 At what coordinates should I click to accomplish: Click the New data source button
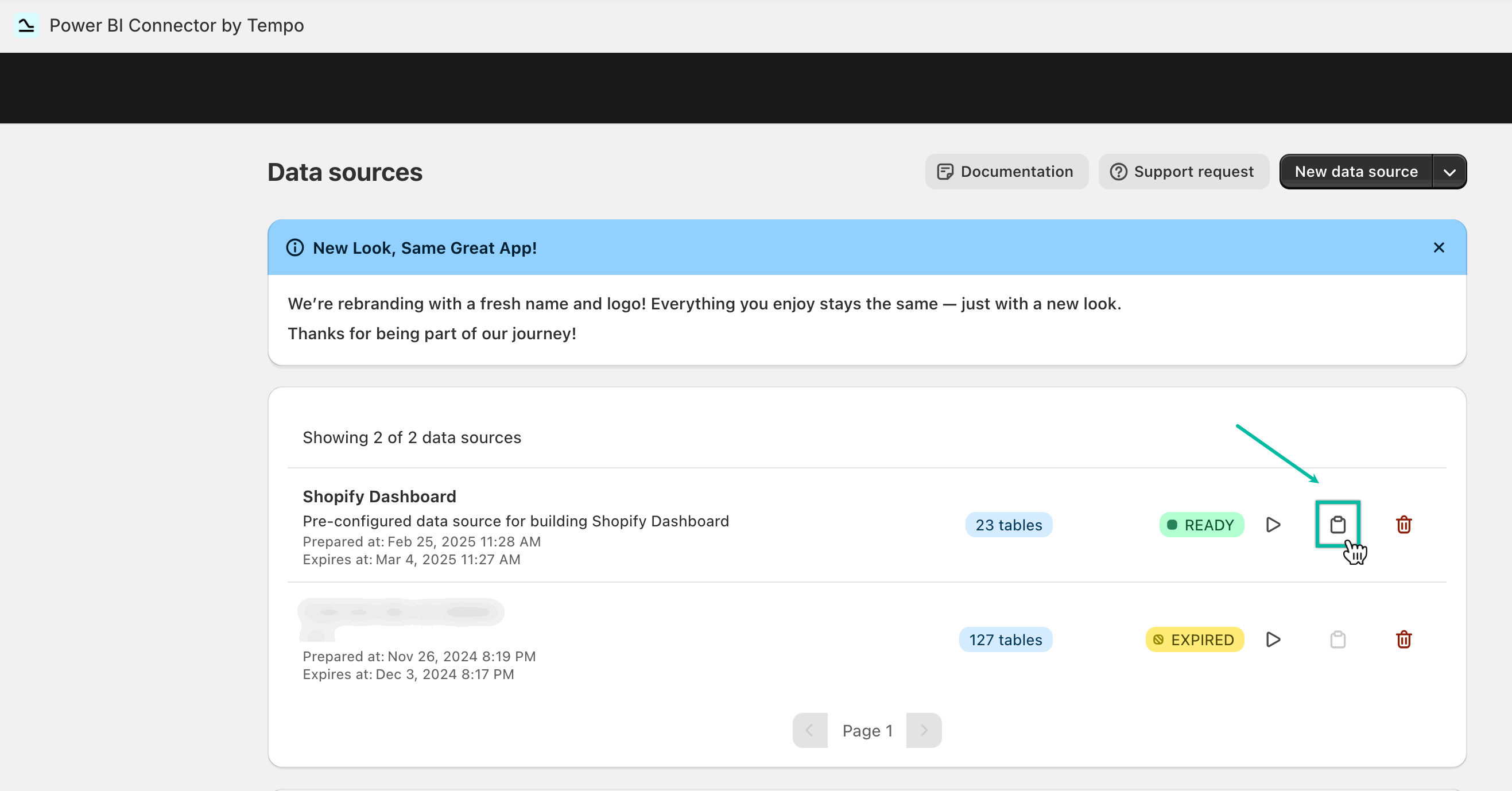(x=1356, y=172)
